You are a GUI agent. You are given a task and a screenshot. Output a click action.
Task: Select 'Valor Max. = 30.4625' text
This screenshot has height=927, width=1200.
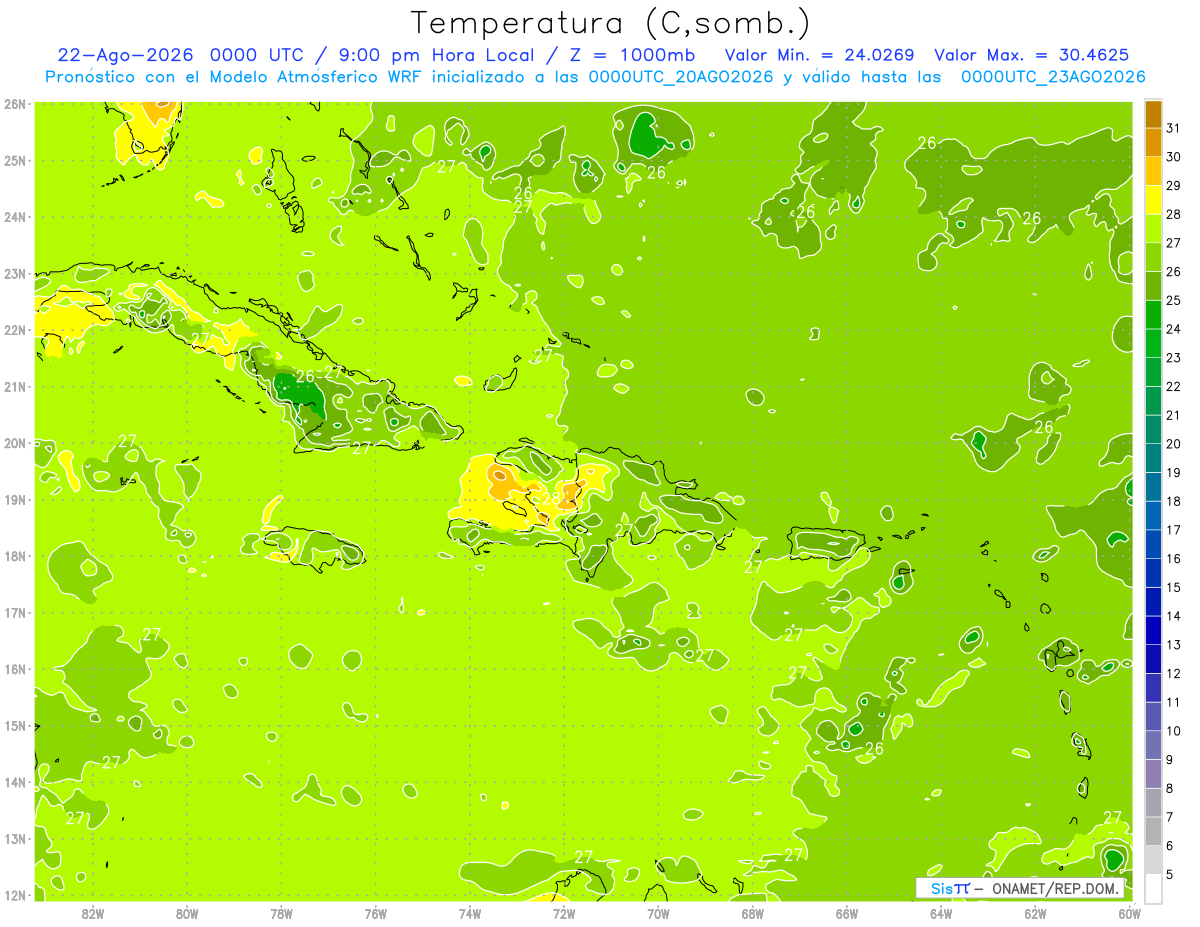tap(1032, 55)
